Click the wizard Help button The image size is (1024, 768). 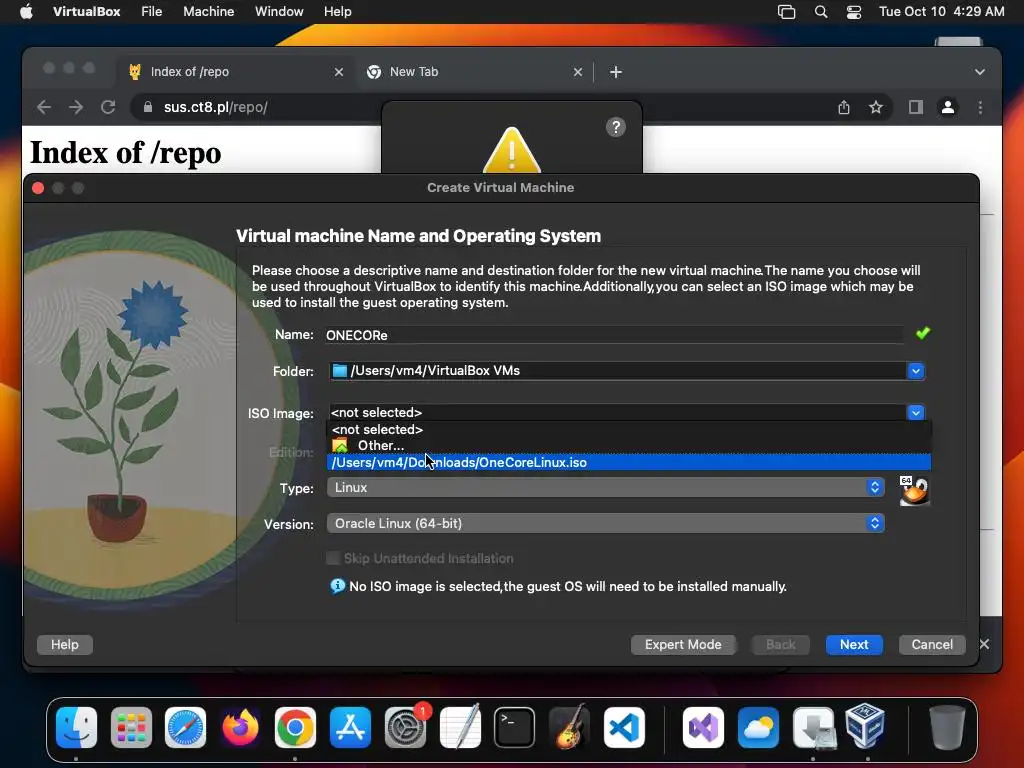pyautogui.click(x=65, y=645)
